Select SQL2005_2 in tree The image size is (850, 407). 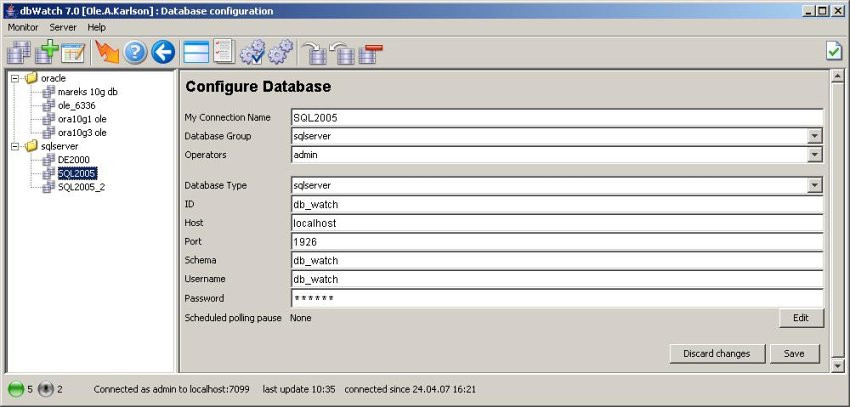pyautogui.click(x=81, y=187)
